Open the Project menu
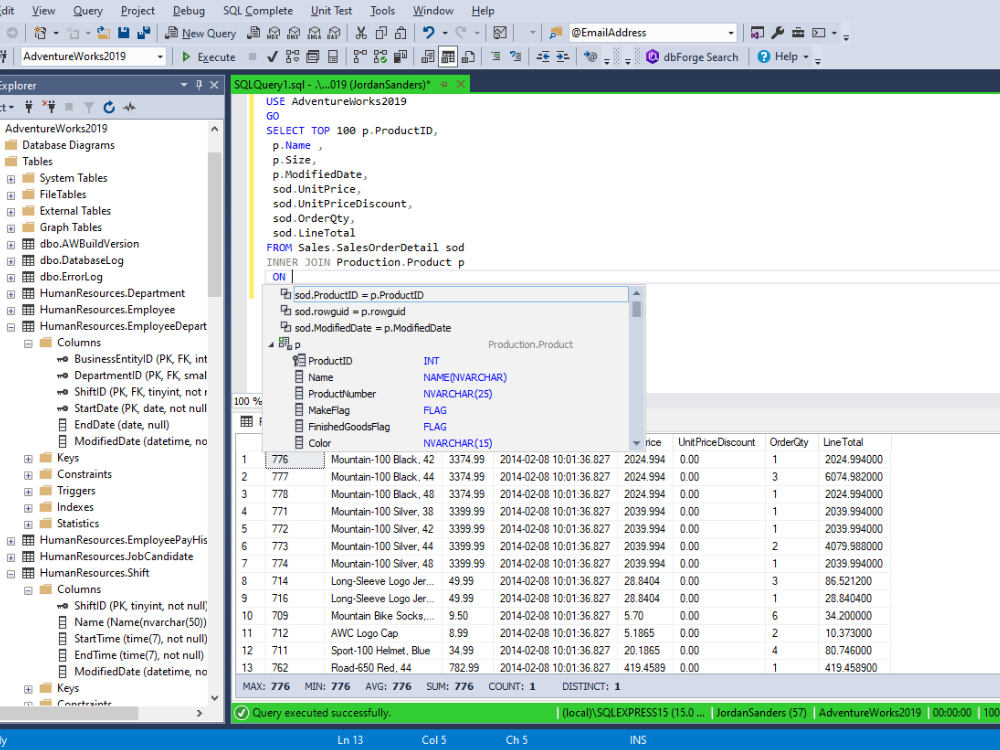 click(x=138, y=11)
